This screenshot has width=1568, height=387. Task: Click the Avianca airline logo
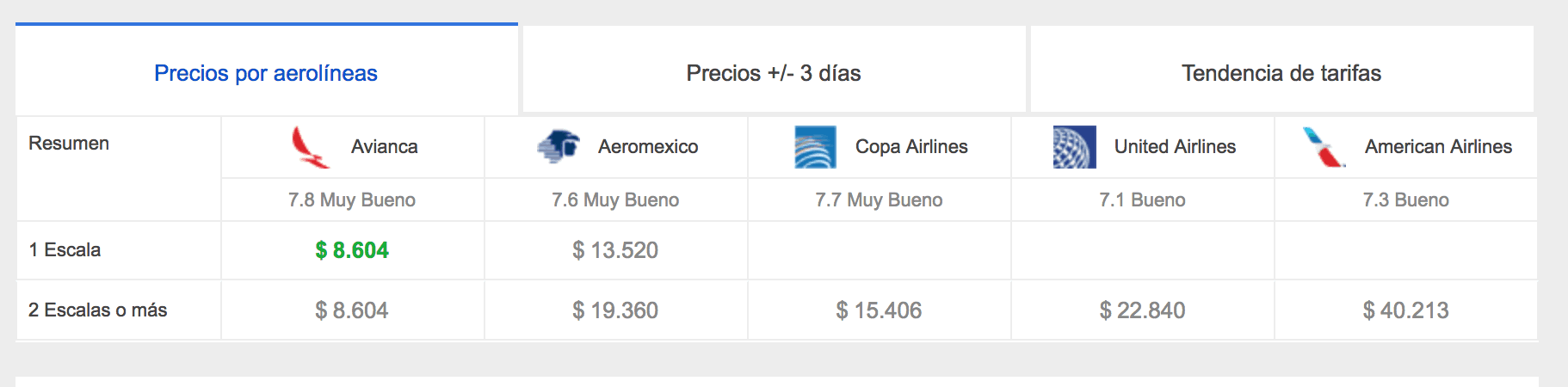(x=310, y=147)
